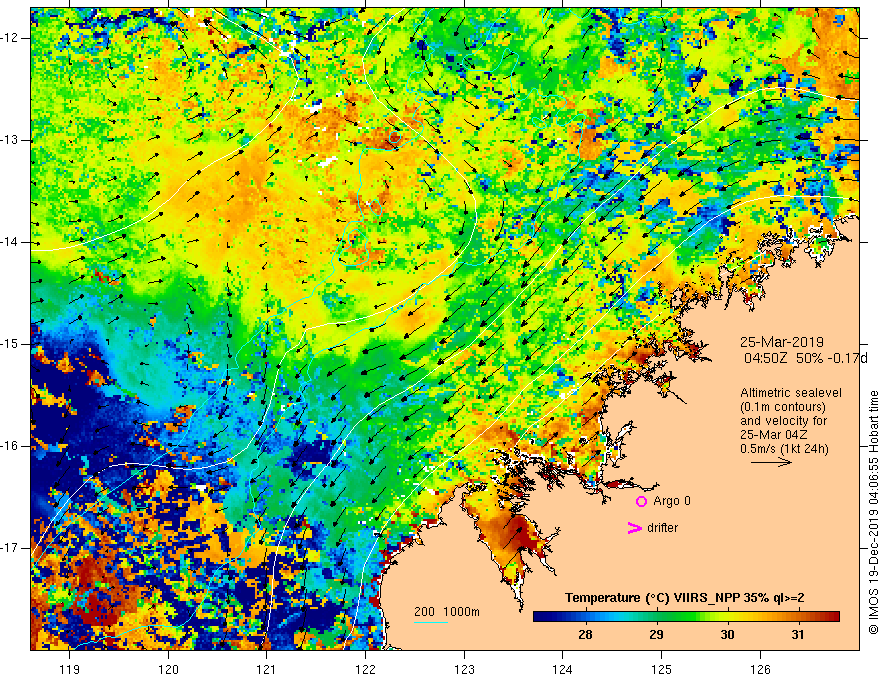This screenshot has width=880, height=680.
Task: Click the '29' label on the temperature scale
Action: click(656, 635)
